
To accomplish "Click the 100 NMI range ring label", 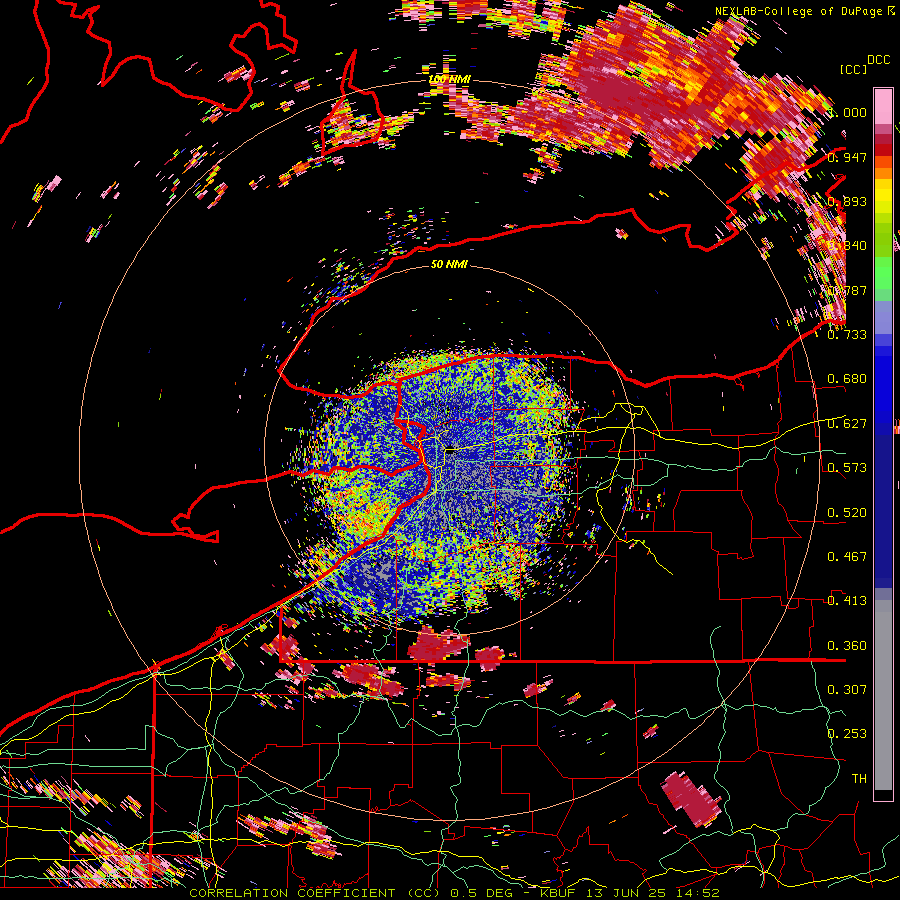I will pyautogui.click(x=449, y=79).
